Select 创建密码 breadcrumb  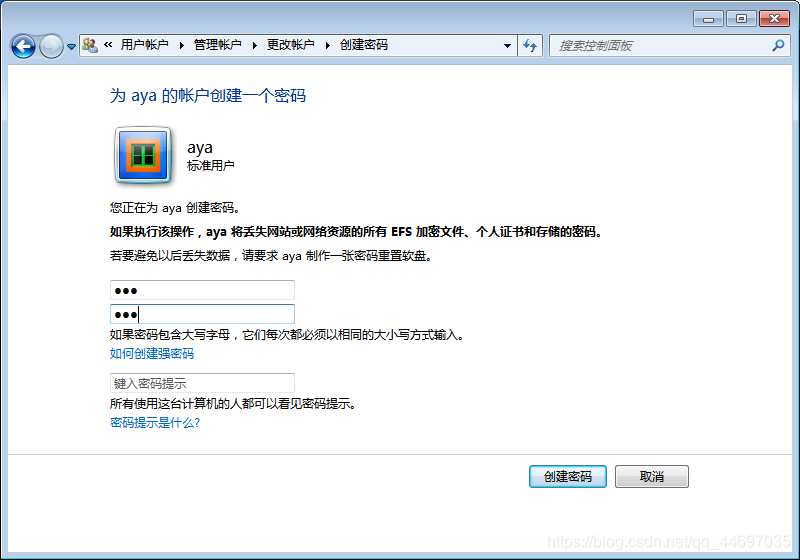click(x=364, y=45)
